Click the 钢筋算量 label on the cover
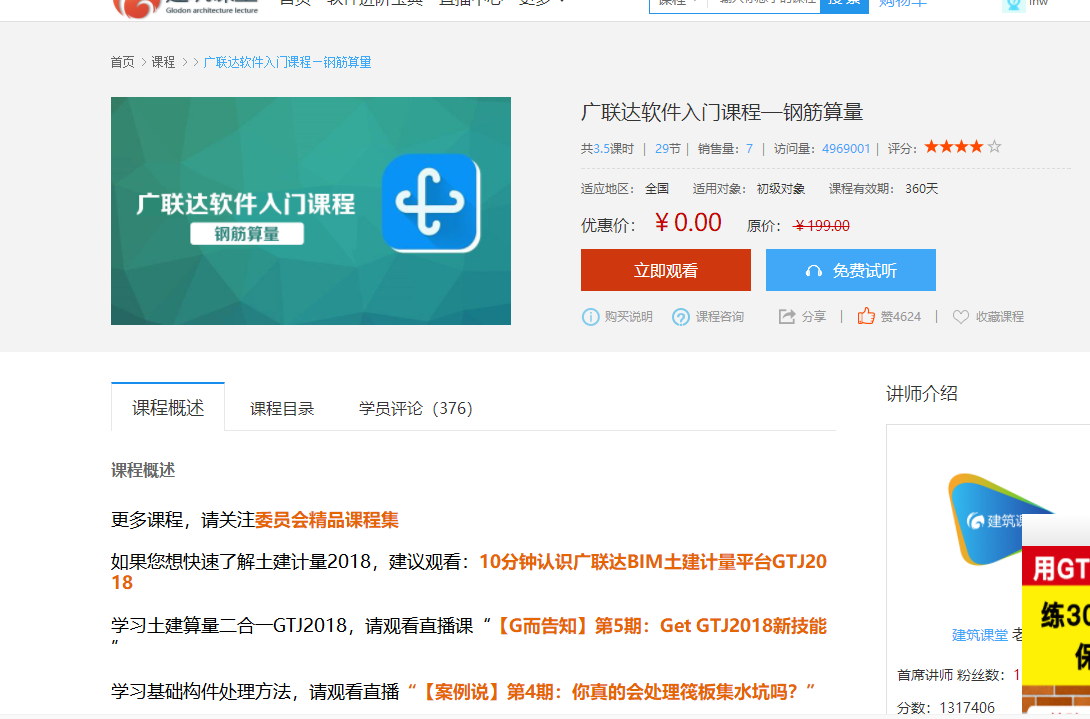 click(247, 234)
